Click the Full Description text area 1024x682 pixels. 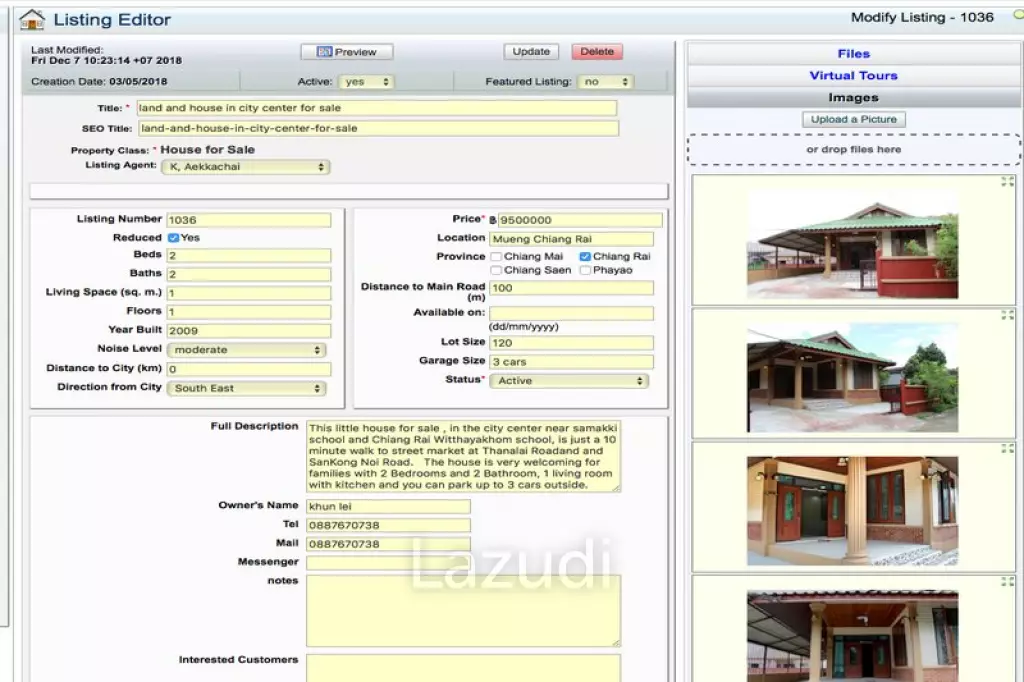point(464,457)
